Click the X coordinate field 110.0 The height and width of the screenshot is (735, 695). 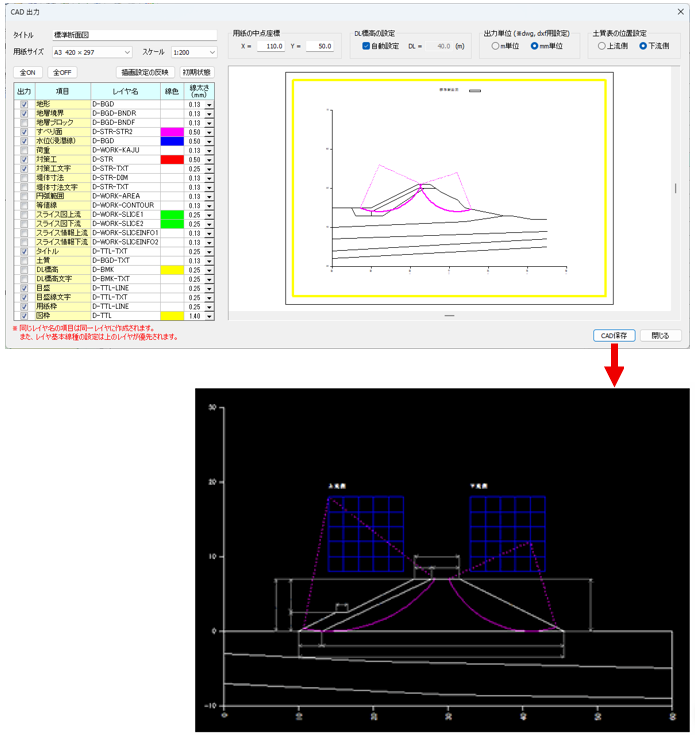coord(271,46)
